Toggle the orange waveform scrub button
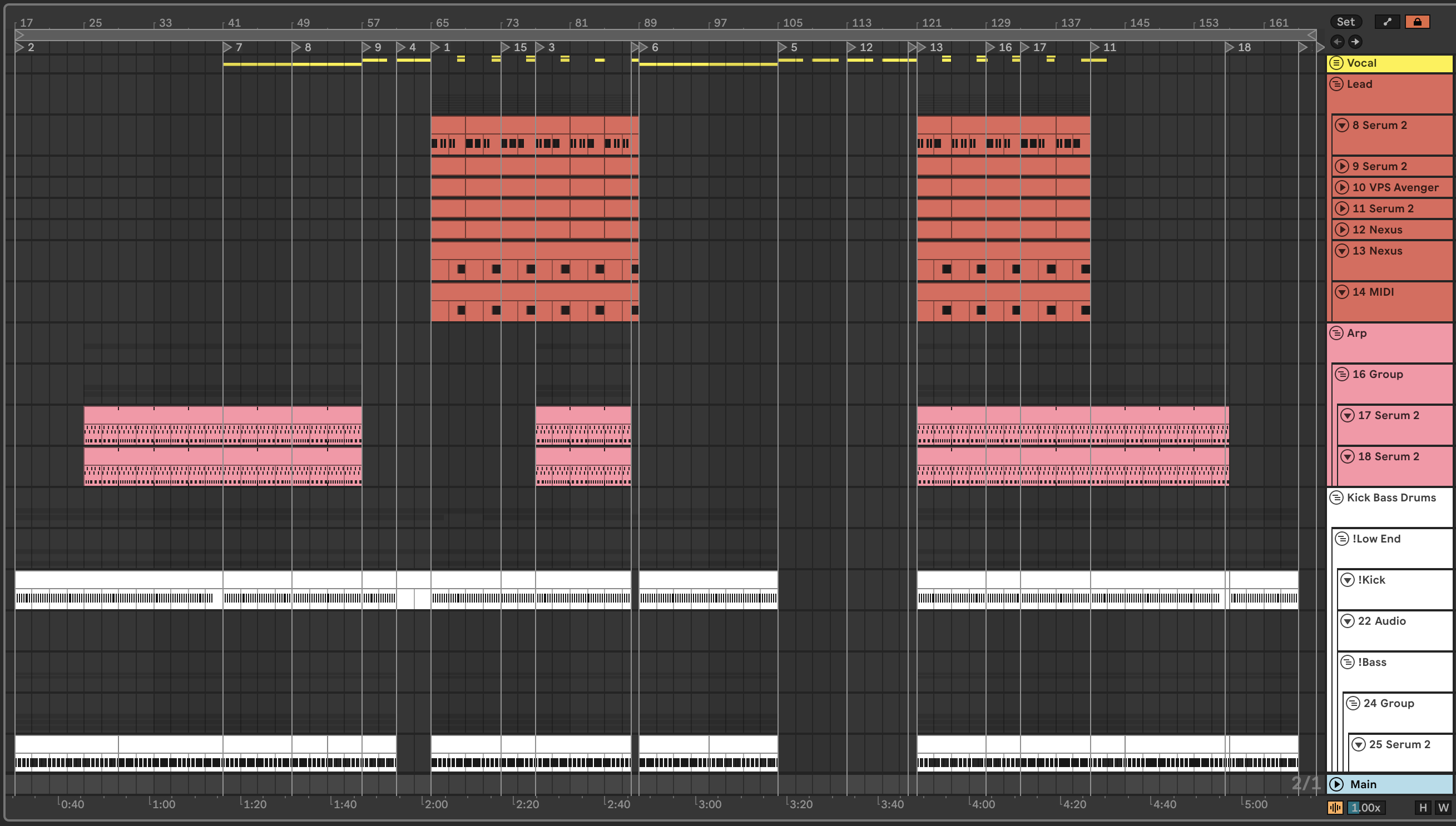 point(1335,807)
